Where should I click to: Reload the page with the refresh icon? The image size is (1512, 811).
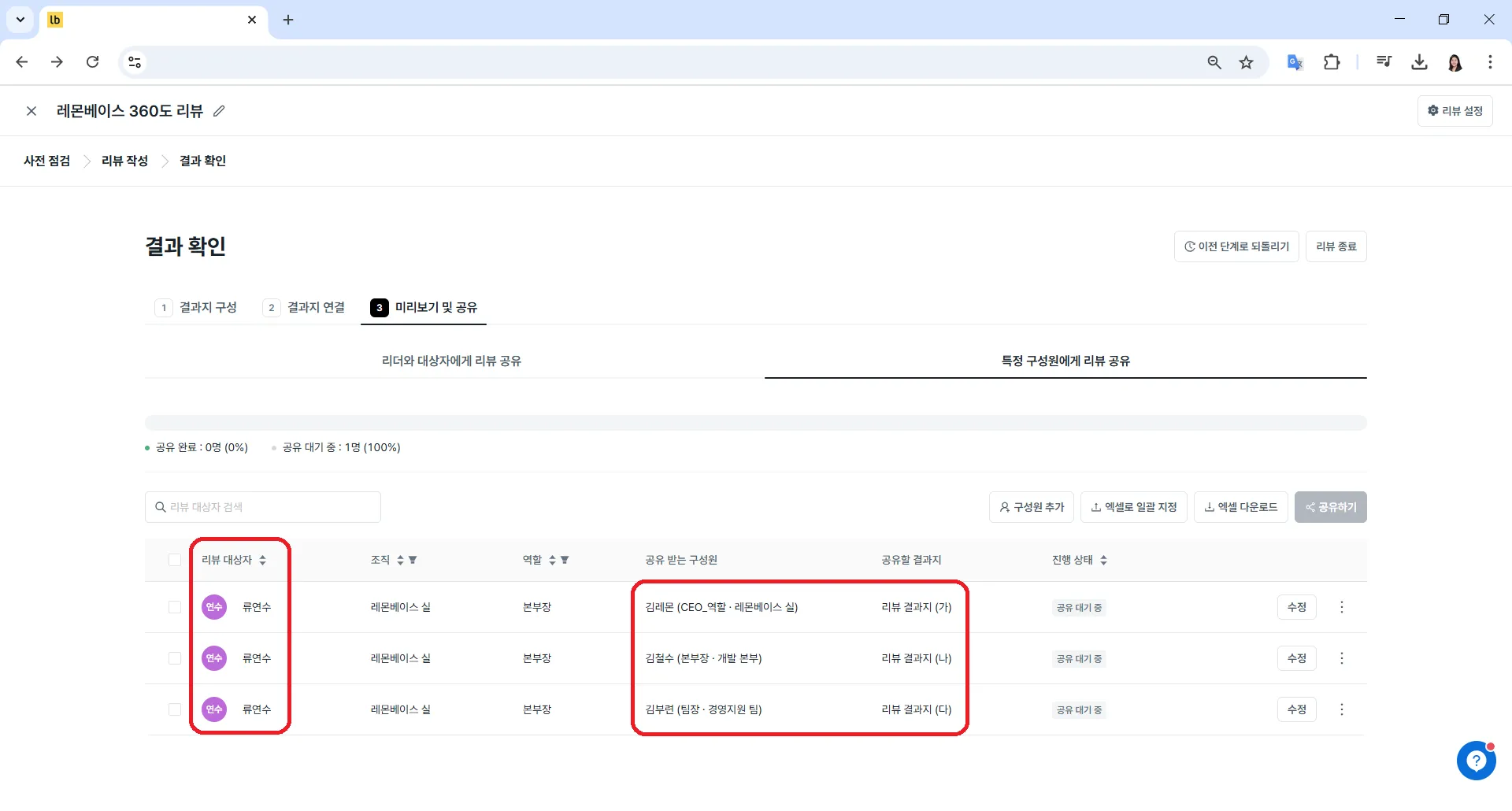92,62
